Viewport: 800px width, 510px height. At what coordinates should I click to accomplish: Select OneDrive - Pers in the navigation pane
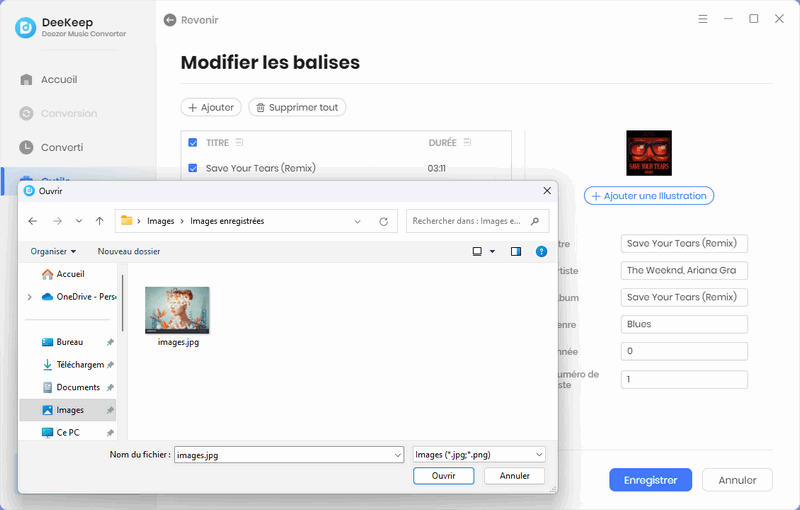tap(79, 297)
